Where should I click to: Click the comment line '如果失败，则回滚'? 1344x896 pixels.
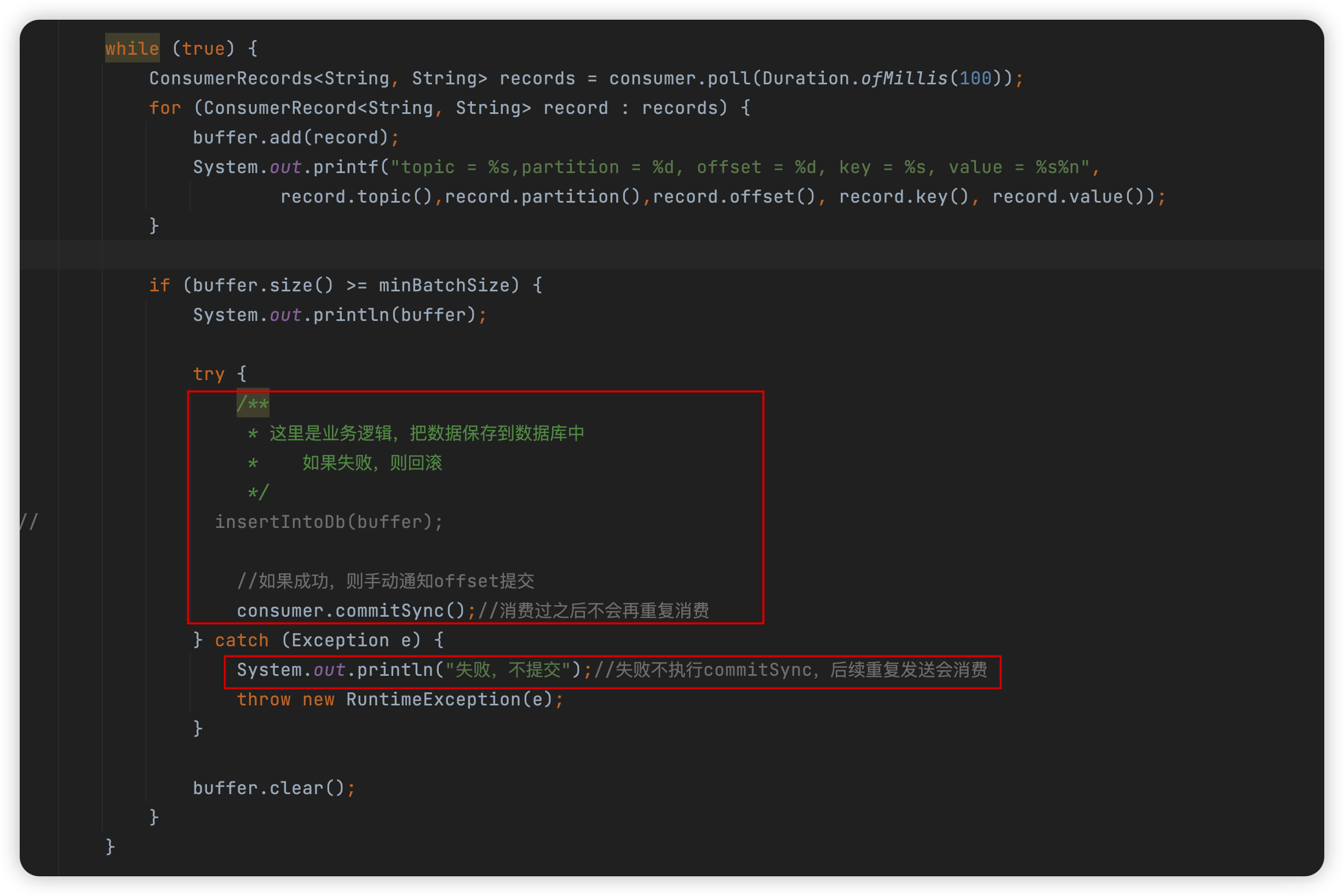372,463
